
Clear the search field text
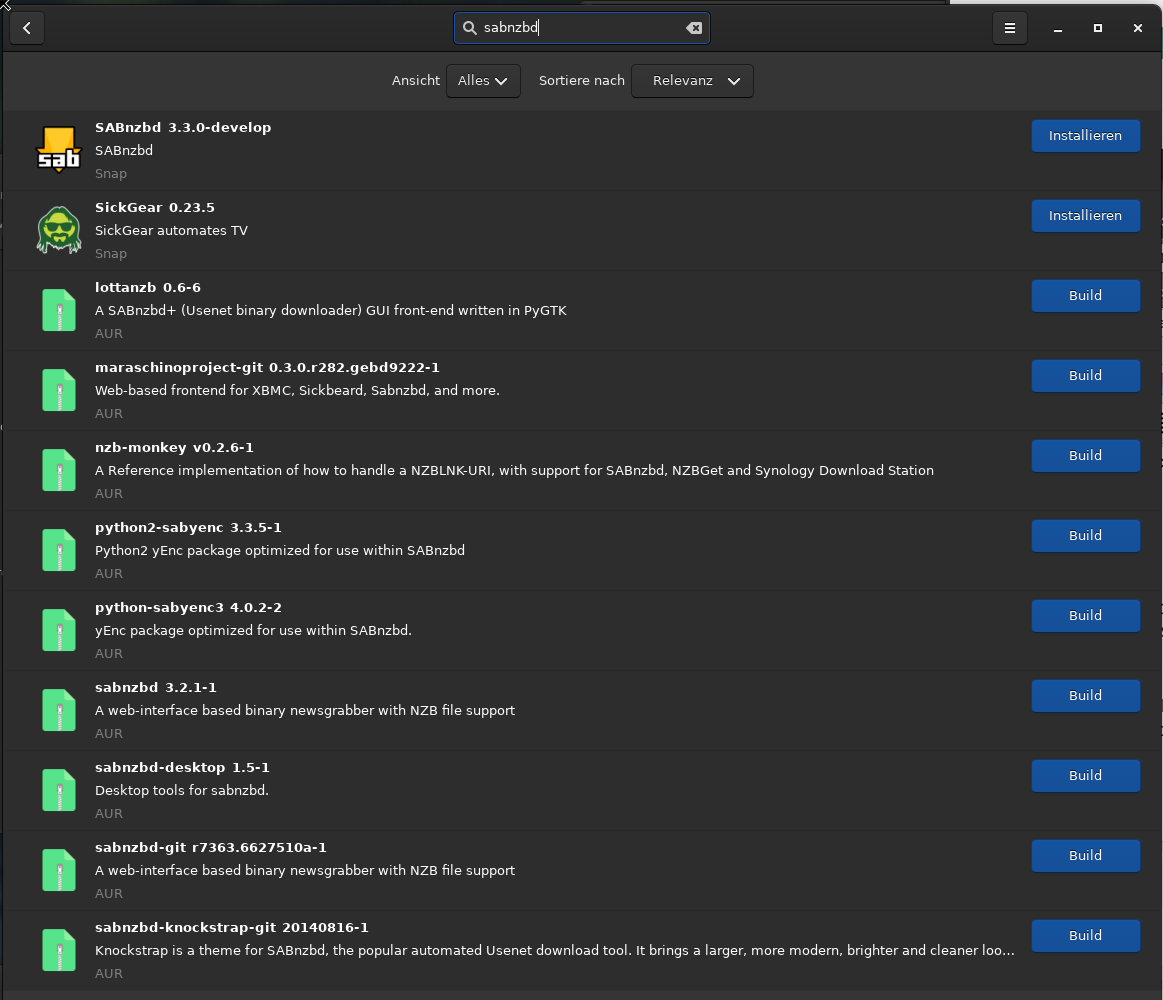click(x=694, y=28)
